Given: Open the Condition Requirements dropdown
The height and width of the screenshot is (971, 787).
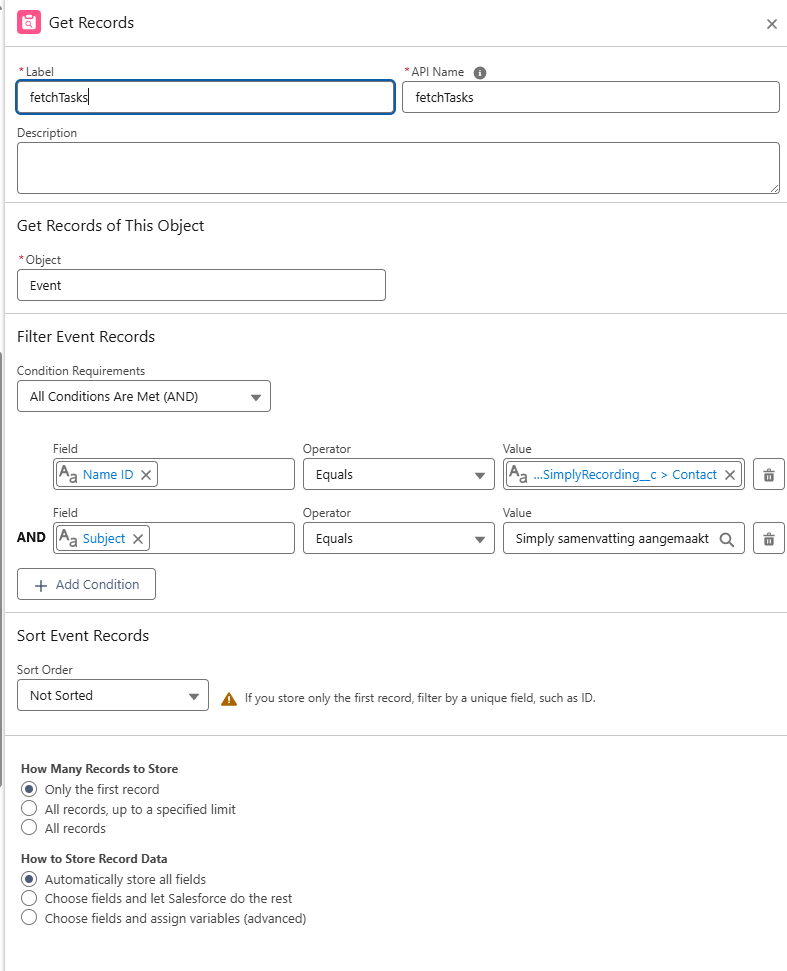Looking at the screenshot, I should coord(143,396).
